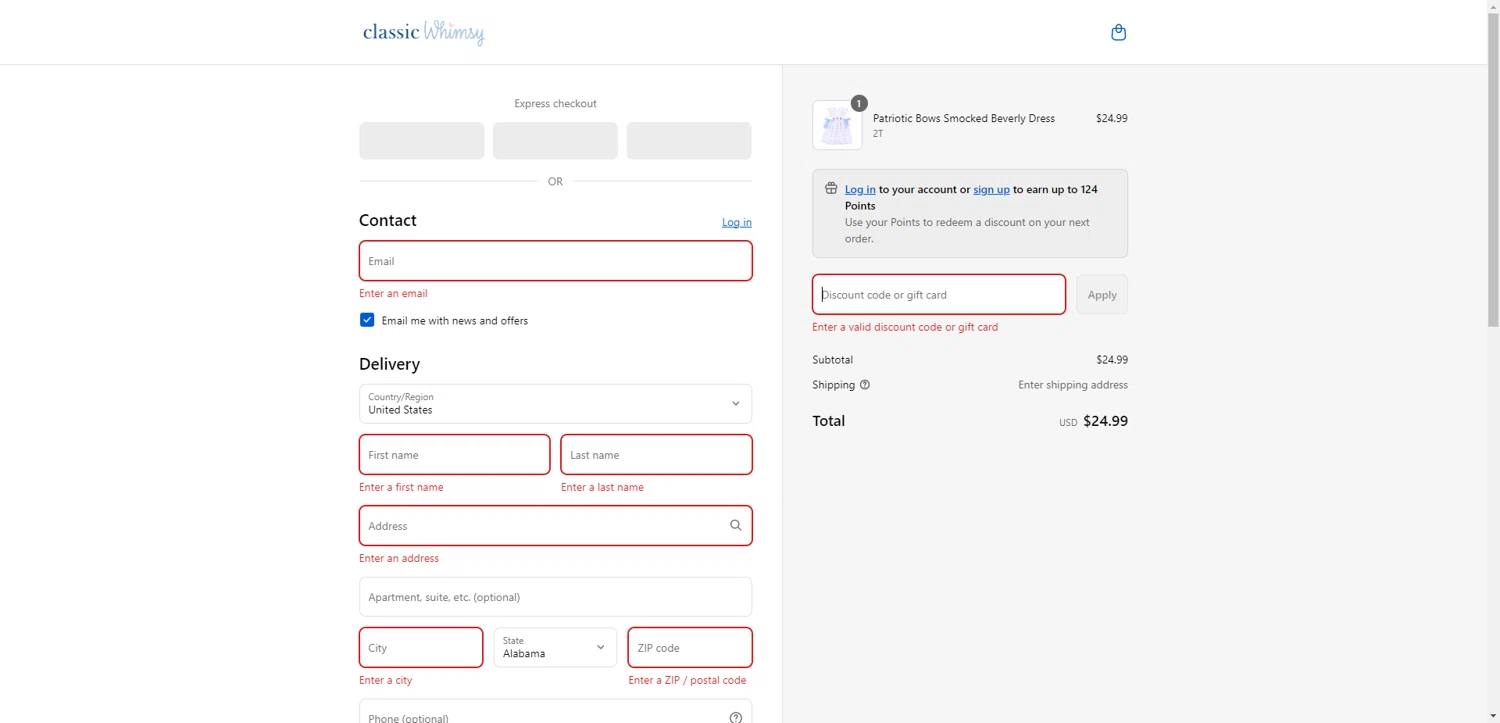This screenshot has height=723, width=1500.
Task: Click the Phone field help icon
Action: tap(735, 717)
